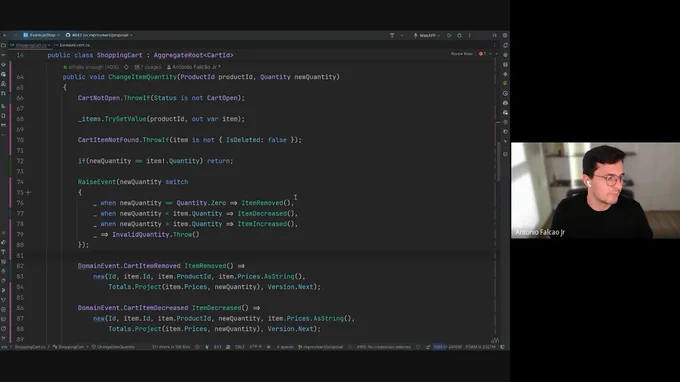Open the EventualShop project dropdown

tap(42, 35)
